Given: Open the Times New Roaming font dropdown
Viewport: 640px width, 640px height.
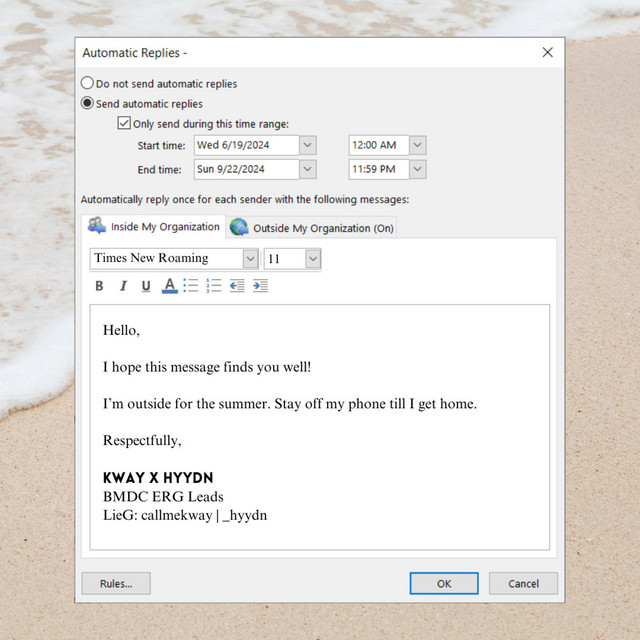Looking at the screenshot, I should tap(250, 259).
